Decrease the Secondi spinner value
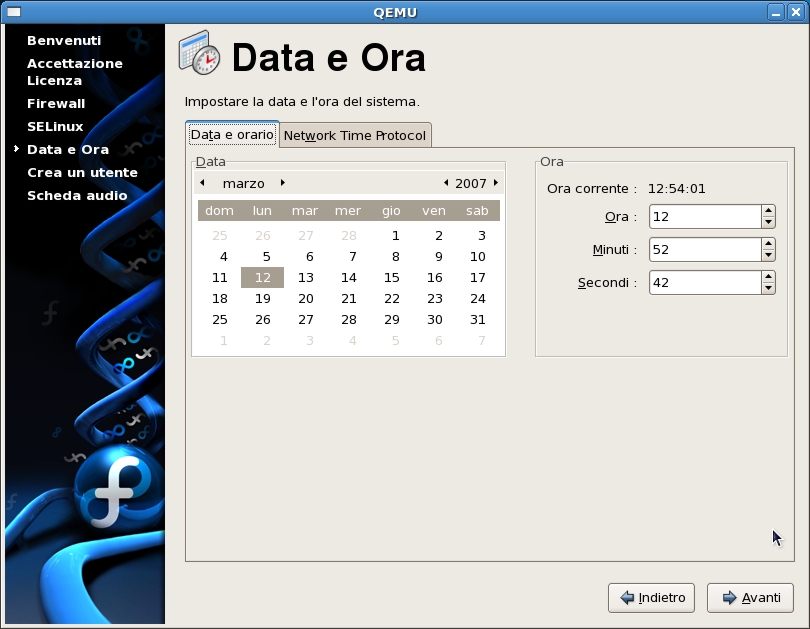 coord(768,288)
